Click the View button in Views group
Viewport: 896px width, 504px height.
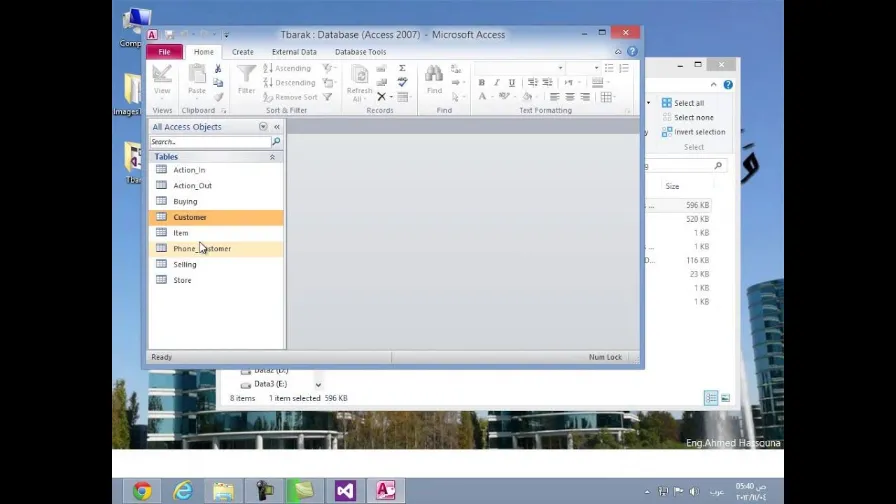(x=162, y=80)
